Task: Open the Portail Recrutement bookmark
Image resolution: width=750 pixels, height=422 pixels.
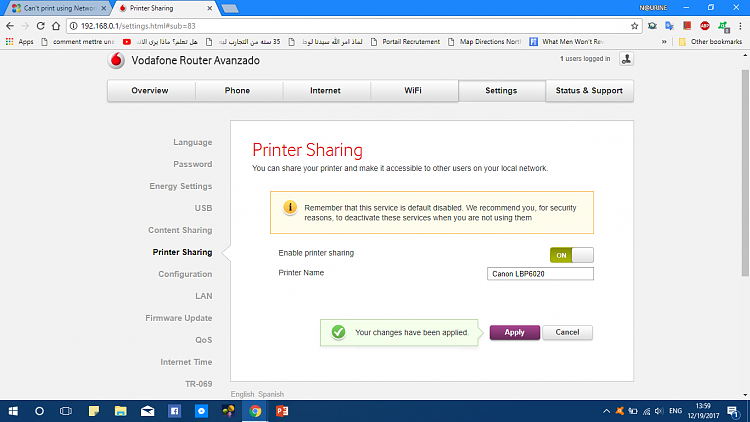Action: [405, 42]
